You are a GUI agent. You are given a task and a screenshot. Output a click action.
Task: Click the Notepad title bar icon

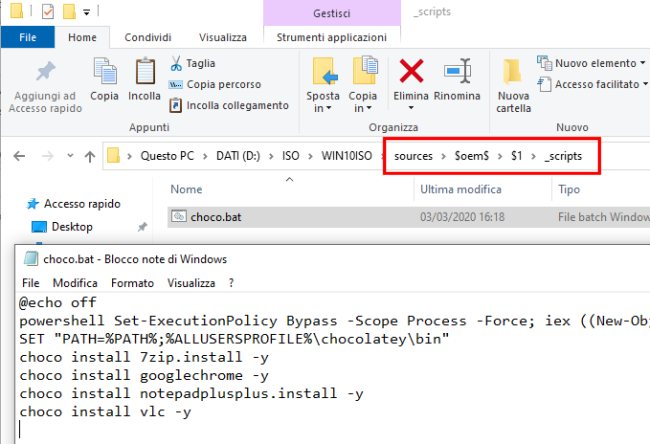31,259
